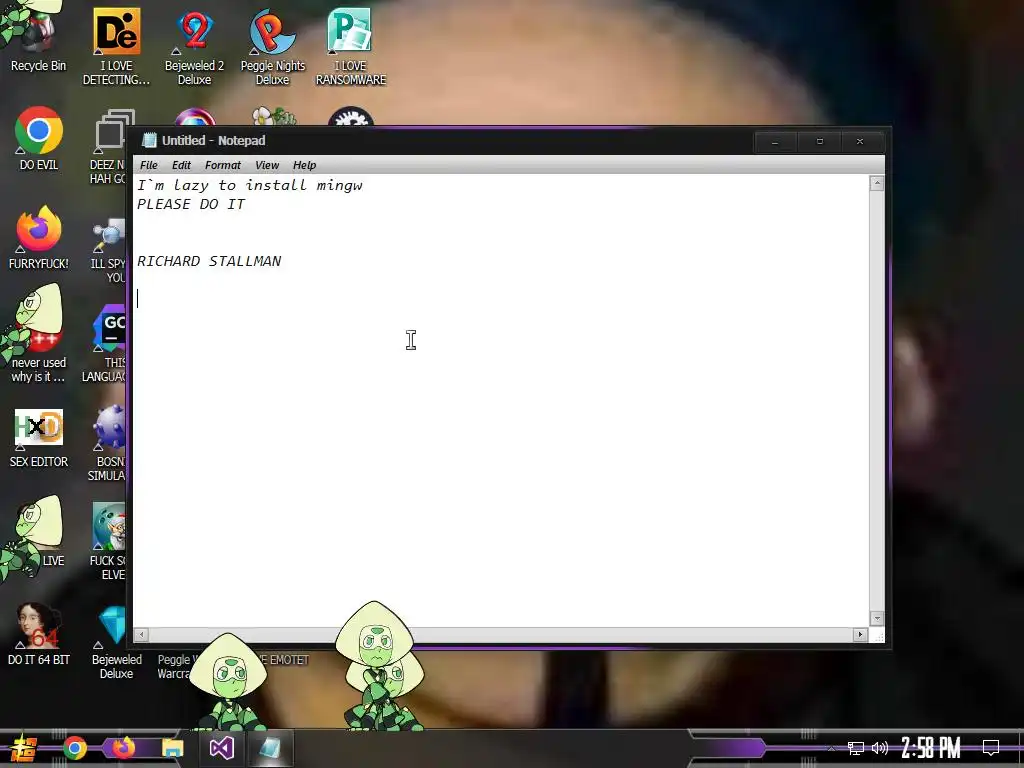Select the 'DO IT 64 BIT' desktop icon
Image resolution: width=1024 pixels, height=768 pixels.
coord(39,633)
